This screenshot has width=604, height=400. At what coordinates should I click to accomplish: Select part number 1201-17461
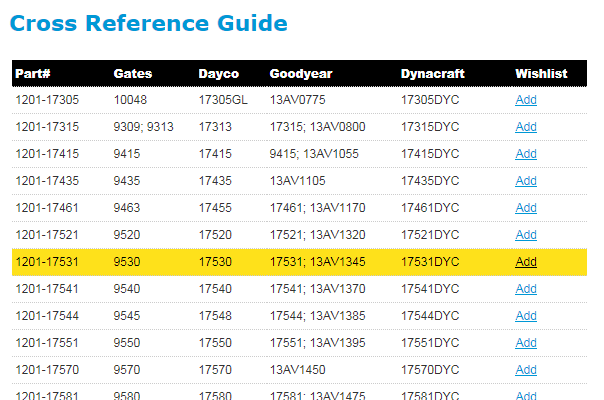pyautogui.click(x=47, y=208)
